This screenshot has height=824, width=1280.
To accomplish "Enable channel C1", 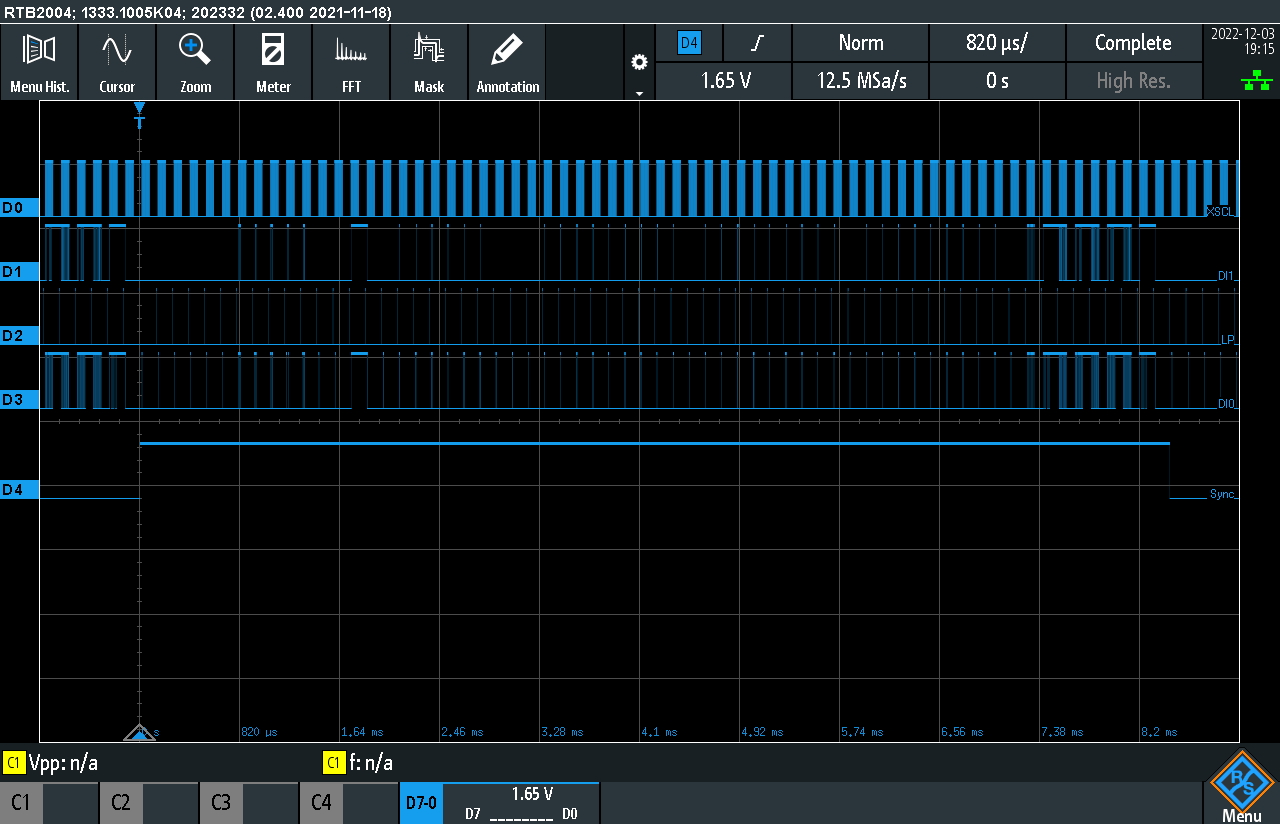I will click(x=49, y=803).
